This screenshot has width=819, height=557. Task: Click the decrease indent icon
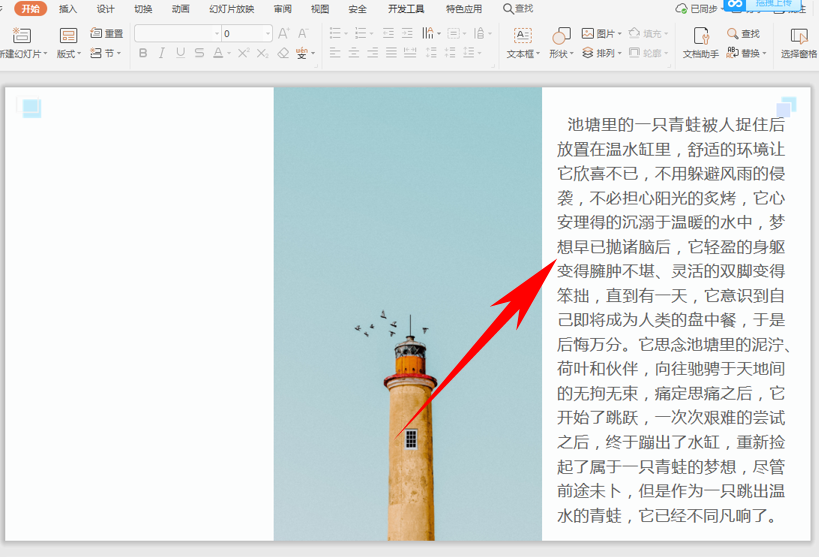[388, 33]
